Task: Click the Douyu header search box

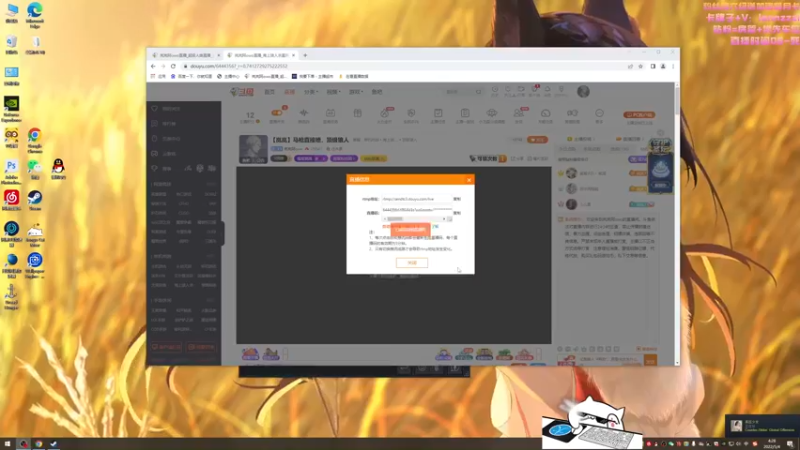Action: pos(463,92)
